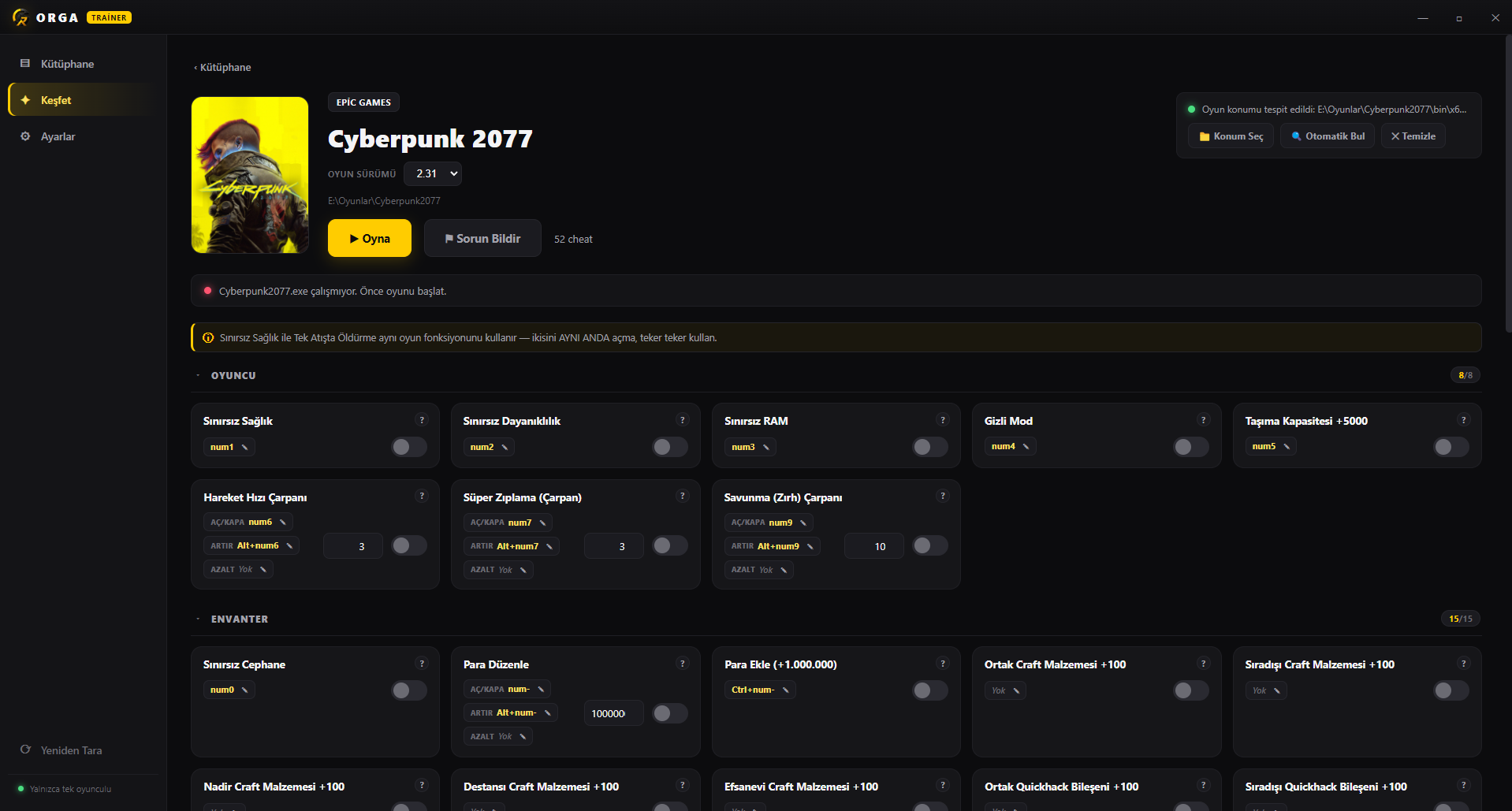
Task: Edit Alt+num6 increase hotkey
Action: (290, 545)
